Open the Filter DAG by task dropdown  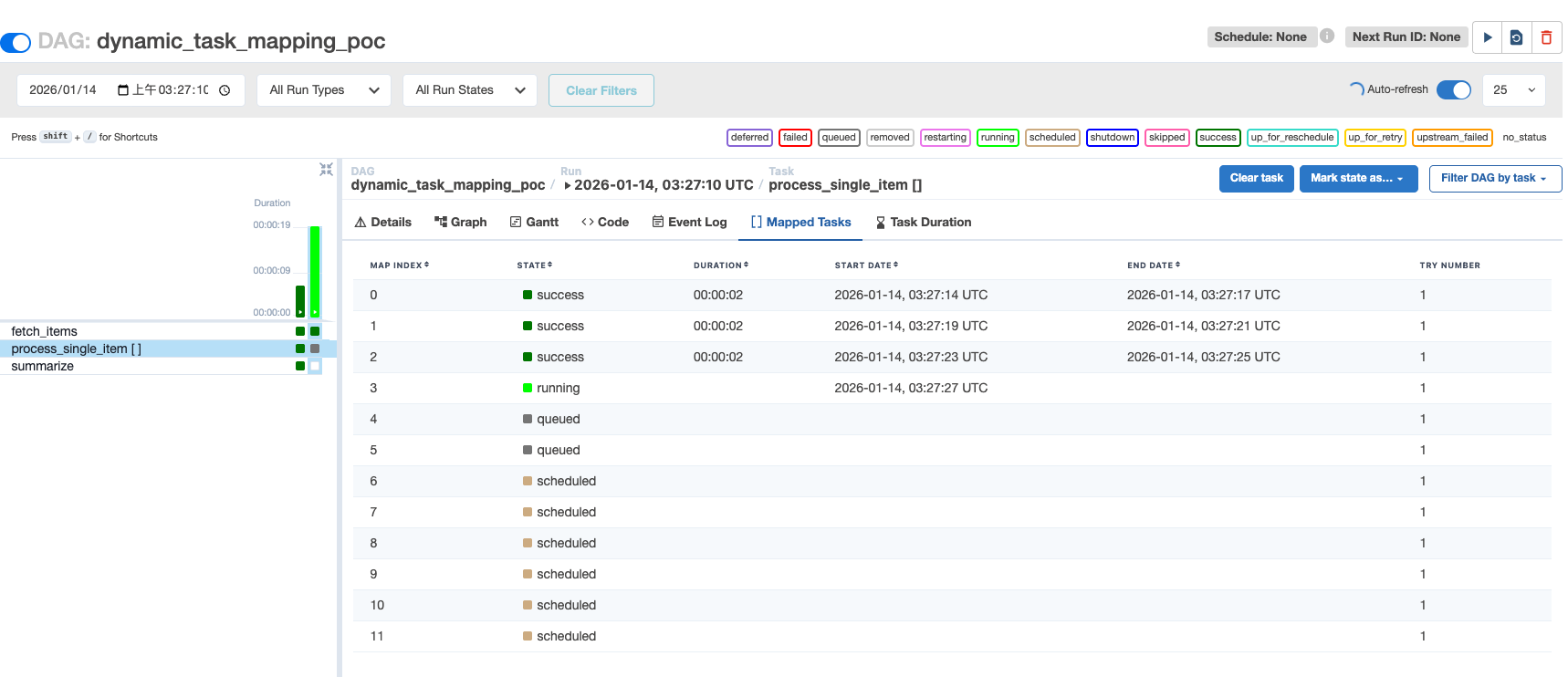[x=1493, y=179]
